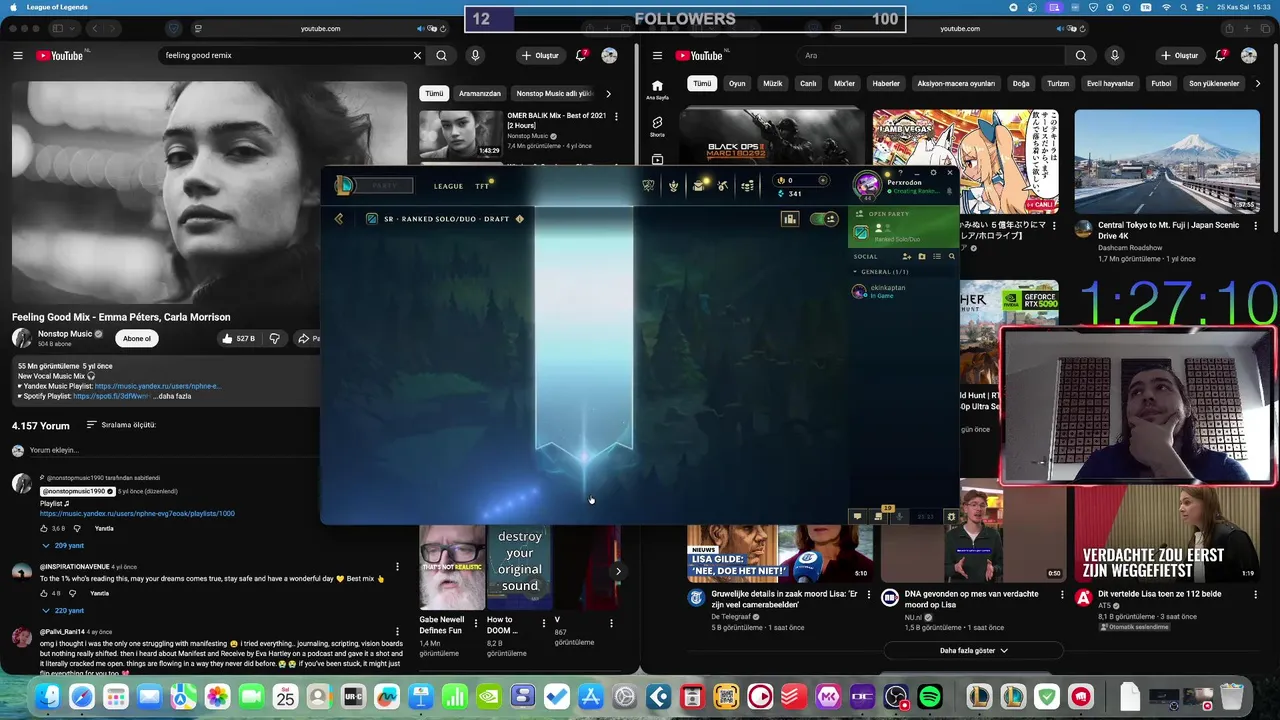The height and width of the screenshot is (720, 1280).
Task: Select the Müzik chip in right YouTube
Action: click(773, 84)
